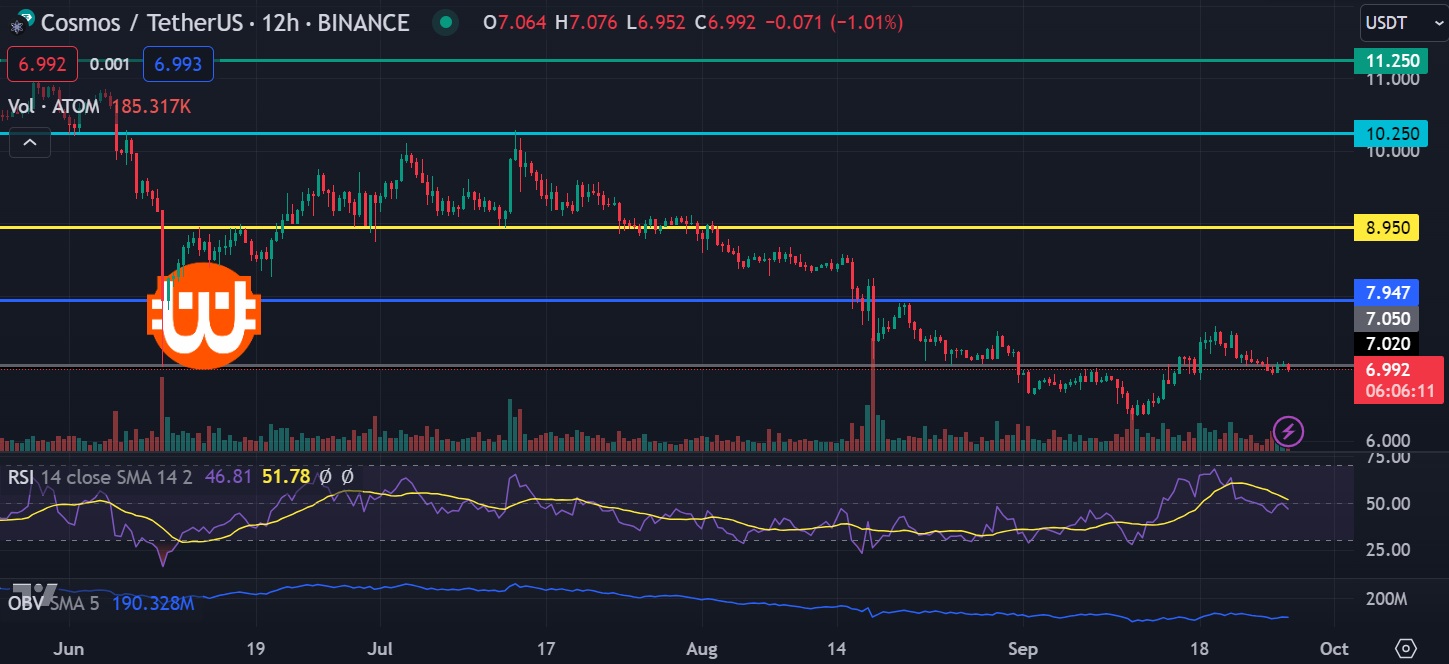This screenshot has height=664, width=1449.
Task: Select the blue 7.947 price level label
Action: tap(1386, 294)
